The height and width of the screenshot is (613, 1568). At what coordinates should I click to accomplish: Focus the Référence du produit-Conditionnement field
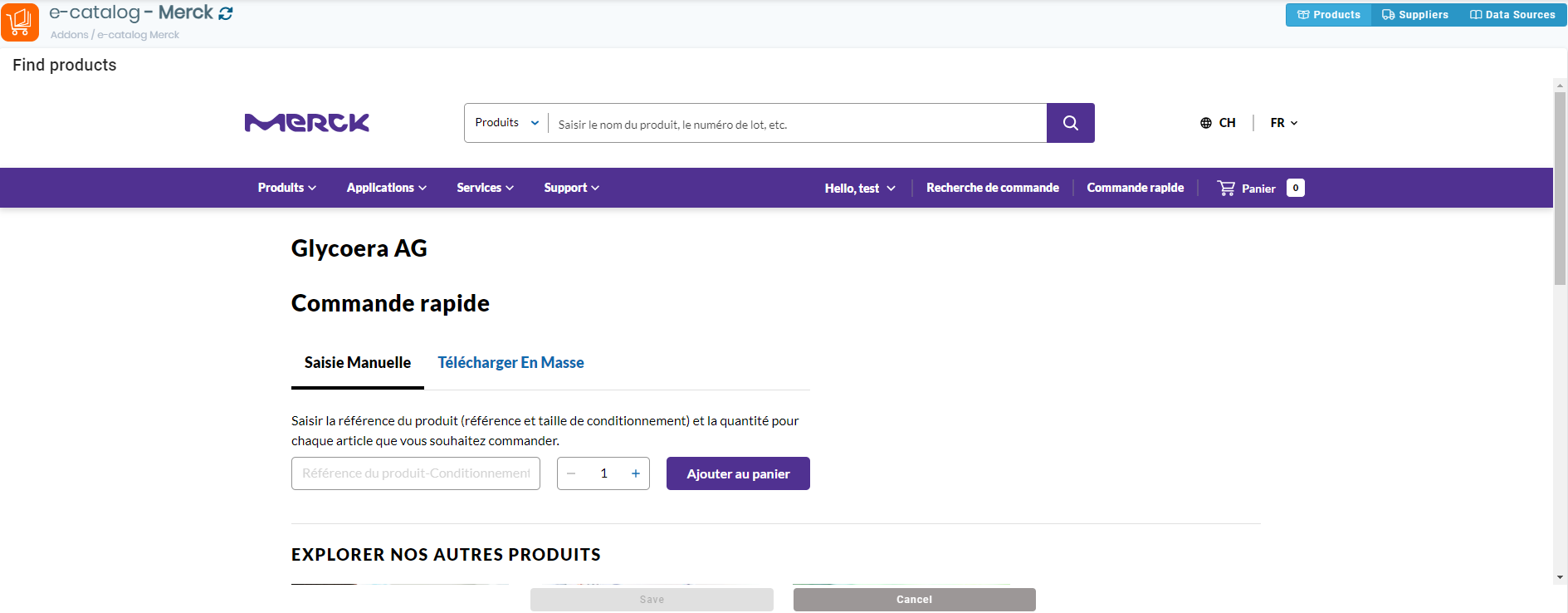(x=416, y=473)
